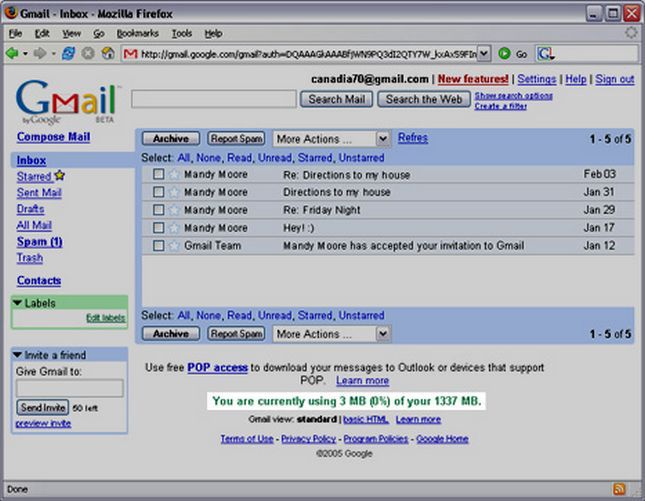Click the Send Invite button

(x=43, y=408)
